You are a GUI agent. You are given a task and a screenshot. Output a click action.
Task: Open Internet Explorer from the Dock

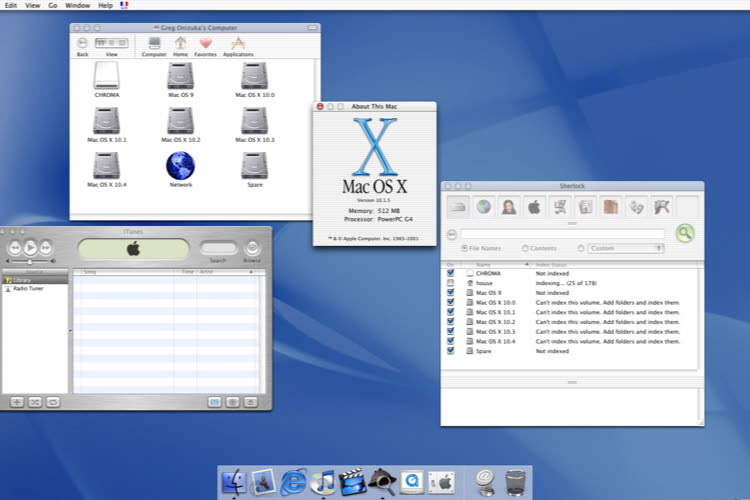293,482
